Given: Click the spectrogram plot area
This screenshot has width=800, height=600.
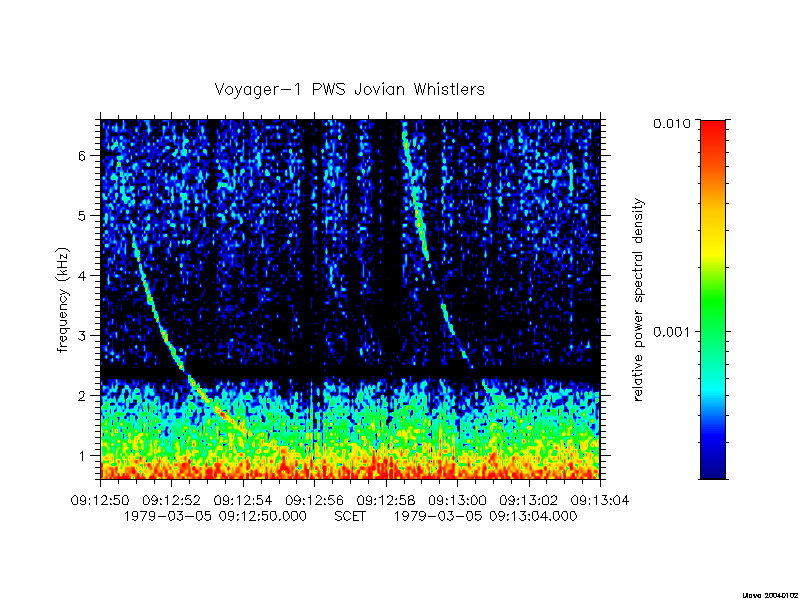Looking at the screenshot, I should coord(350,299).
